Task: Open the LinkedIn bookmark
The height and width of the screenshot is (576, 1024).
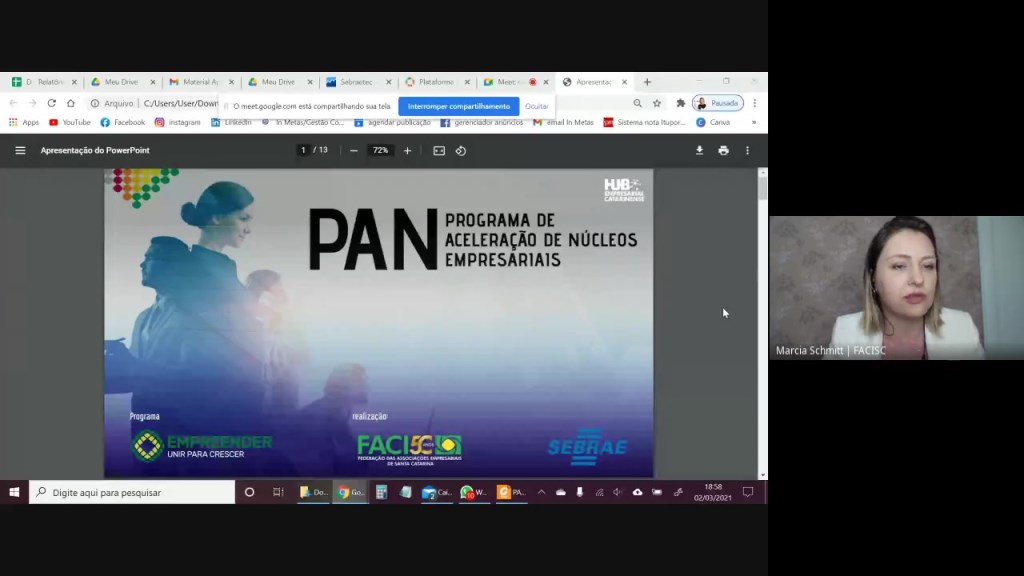Action: 231,122
